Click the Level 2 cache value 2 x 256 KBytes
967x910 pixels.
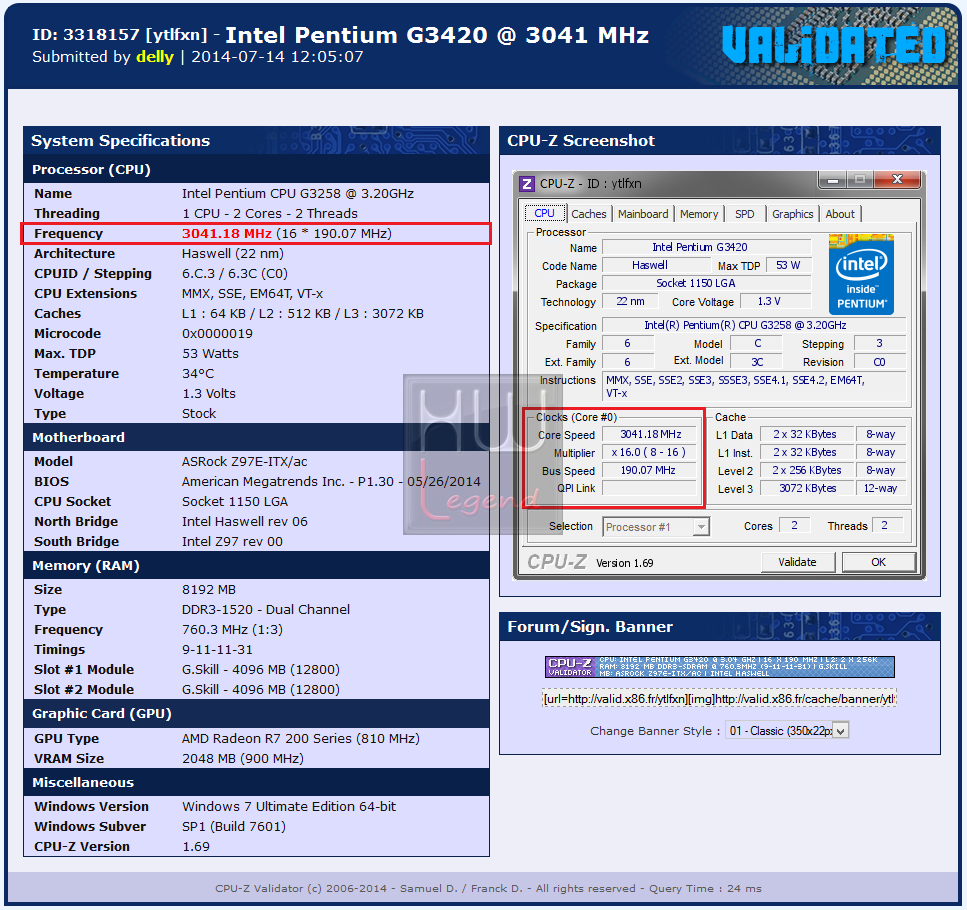coord(807,470)
